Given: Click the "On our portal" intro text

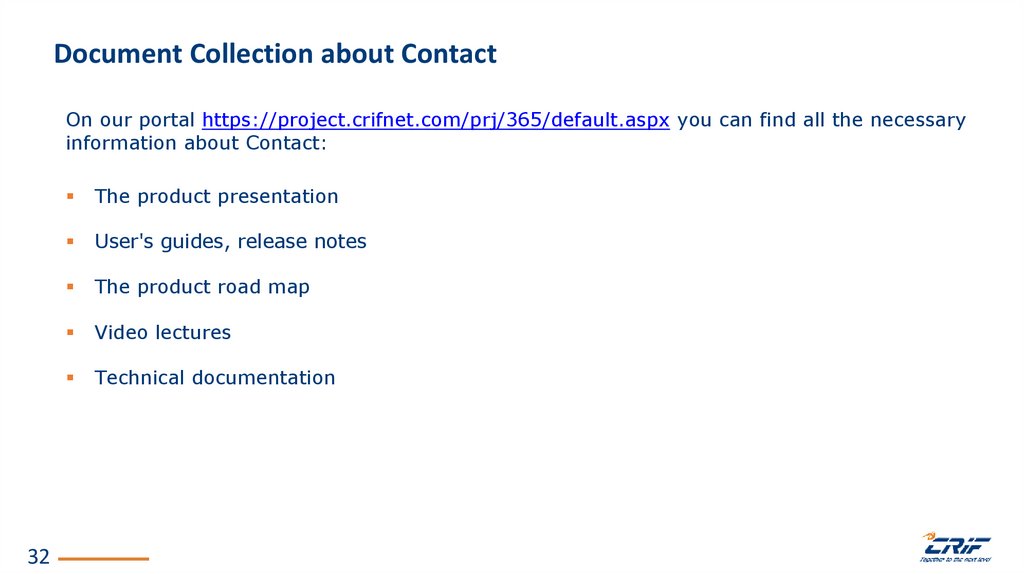Looking at the screenshot, I should tap(130, 121).
